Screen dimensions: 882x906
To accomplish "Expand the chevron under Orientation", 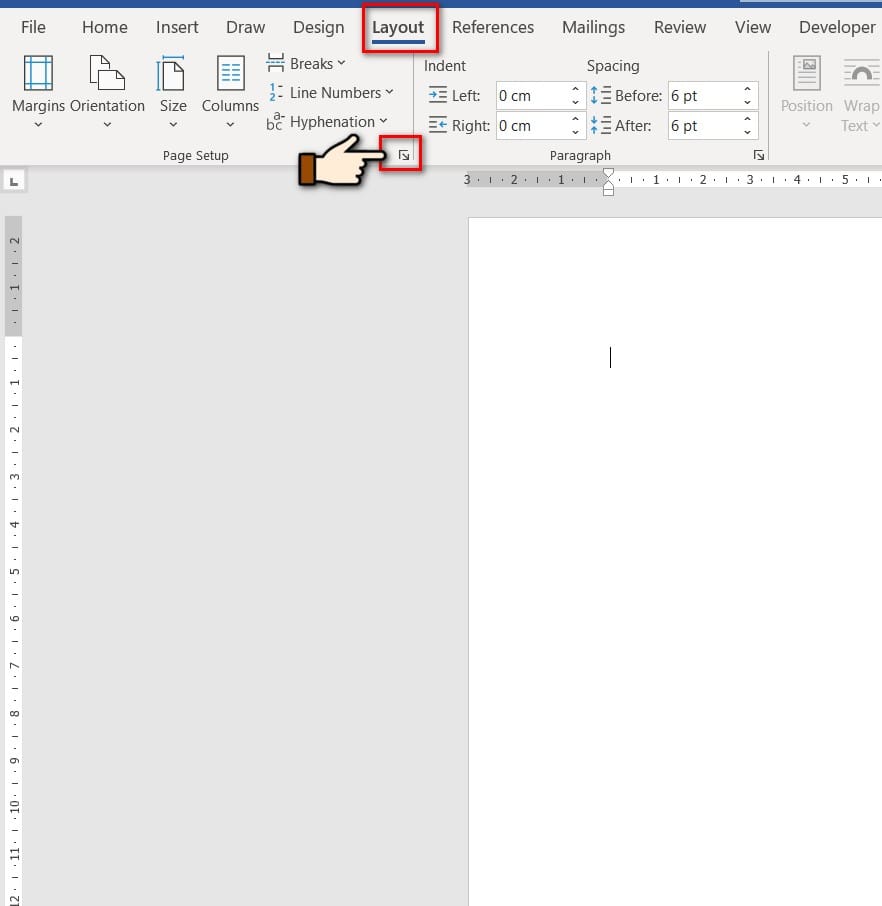I will pyautogui.click(x=107, y=125).
